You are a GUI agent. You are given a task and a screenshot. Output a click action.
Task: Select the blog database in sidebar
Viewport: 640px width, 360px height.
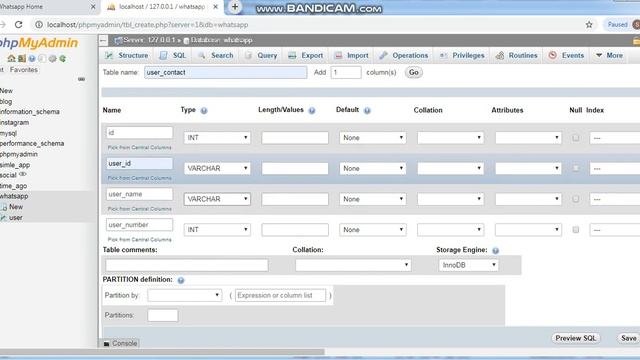click(6, 101)
